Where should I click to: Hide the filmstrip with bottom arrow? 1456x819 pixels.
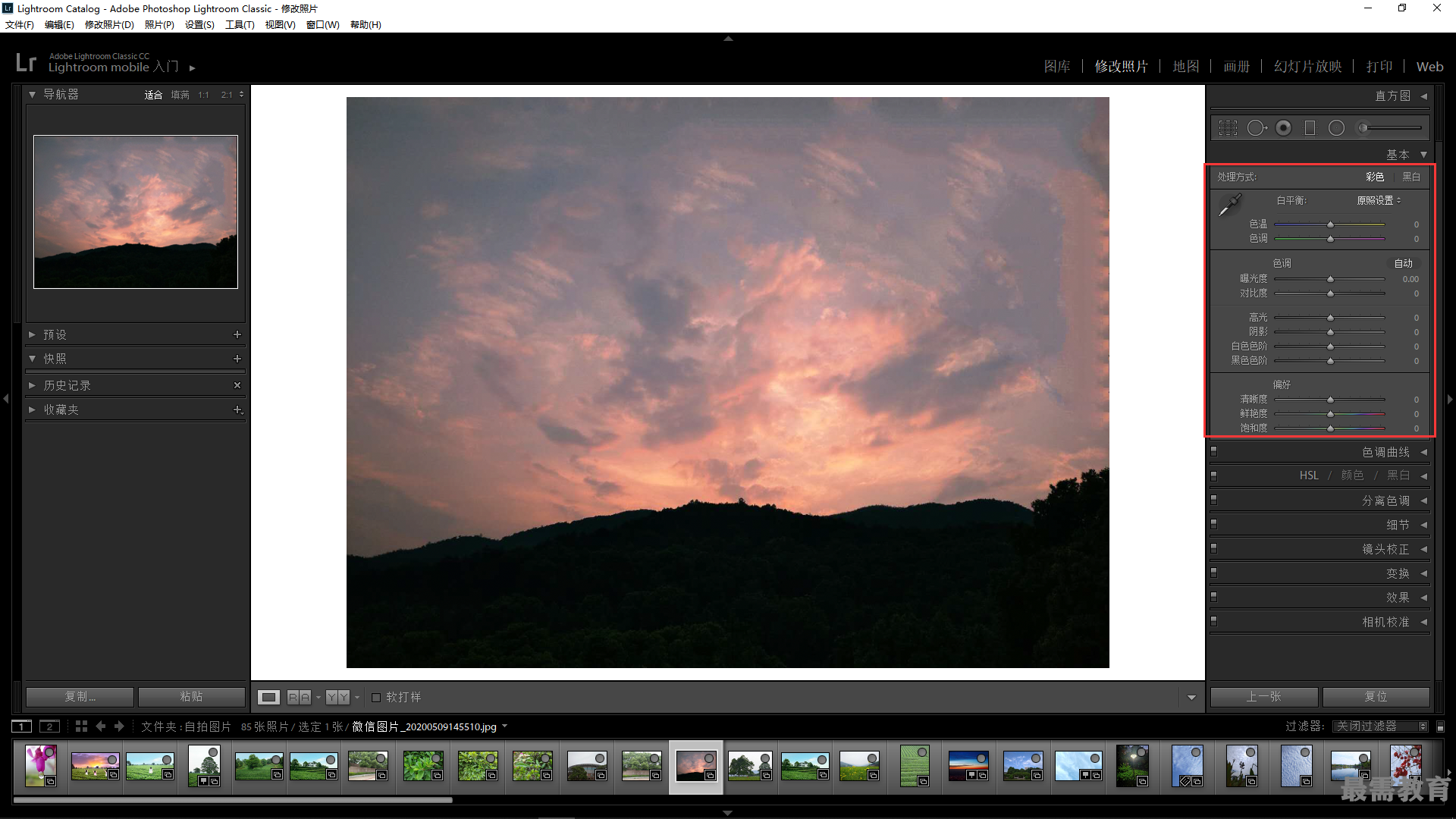pyautogui.click(x=728, y=813)
